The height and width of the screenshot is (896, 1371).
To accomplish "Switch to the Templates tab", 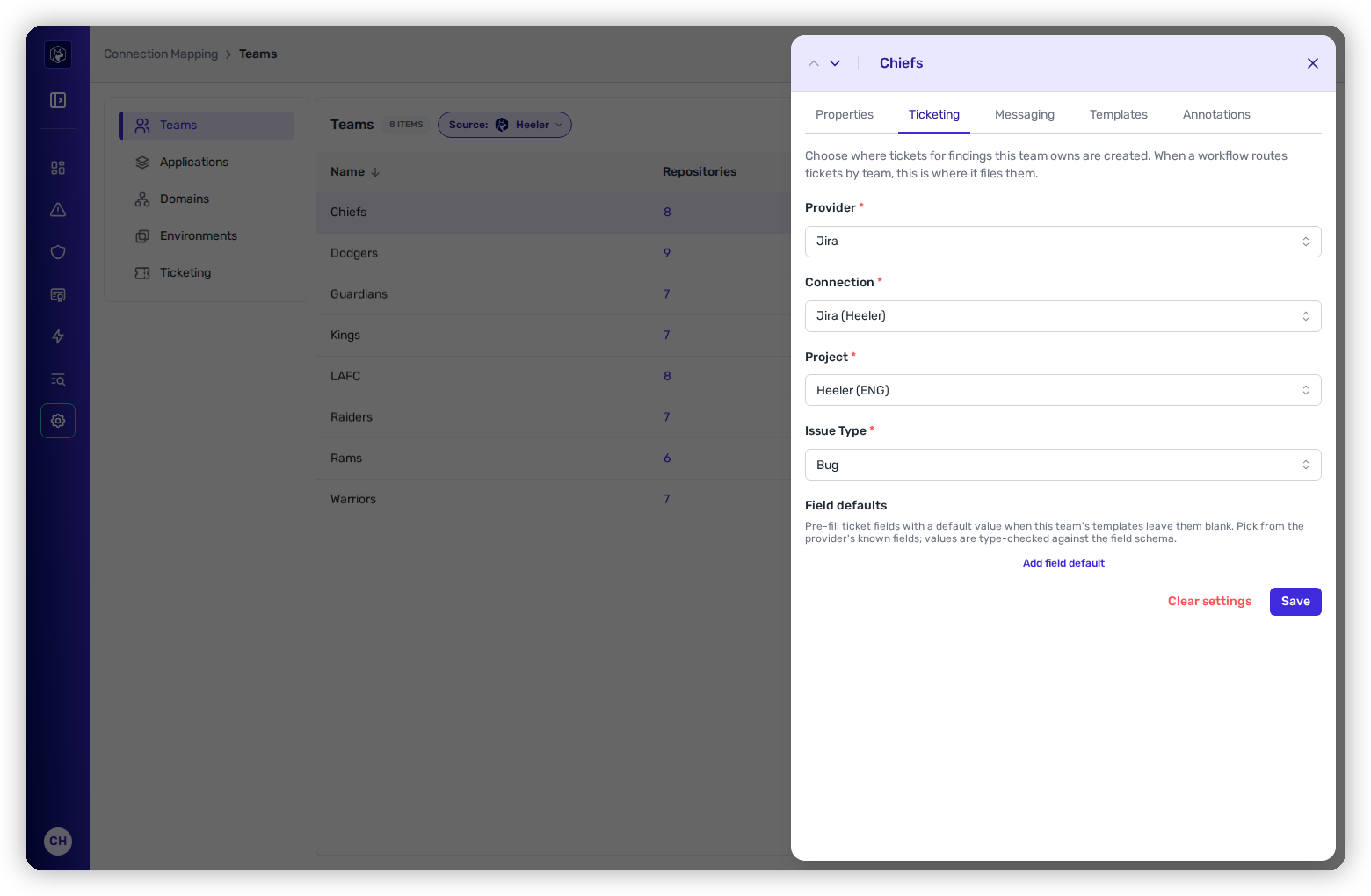I will [1119, 115].
